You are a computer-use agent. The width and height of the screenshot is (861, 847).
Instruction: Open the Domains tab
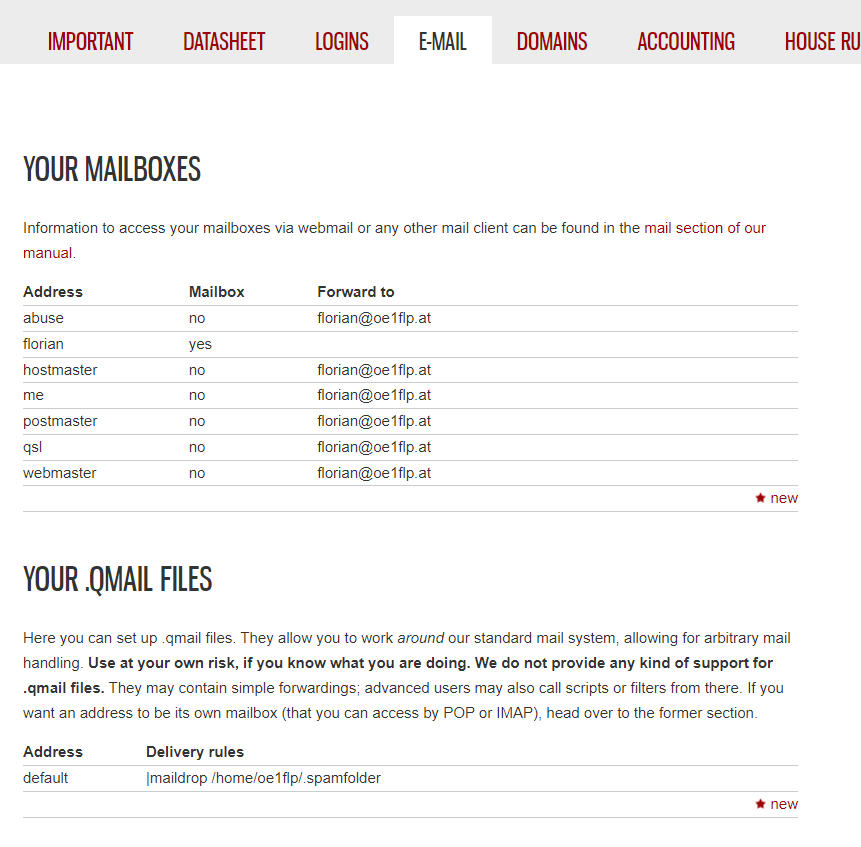tap(552, 42)
